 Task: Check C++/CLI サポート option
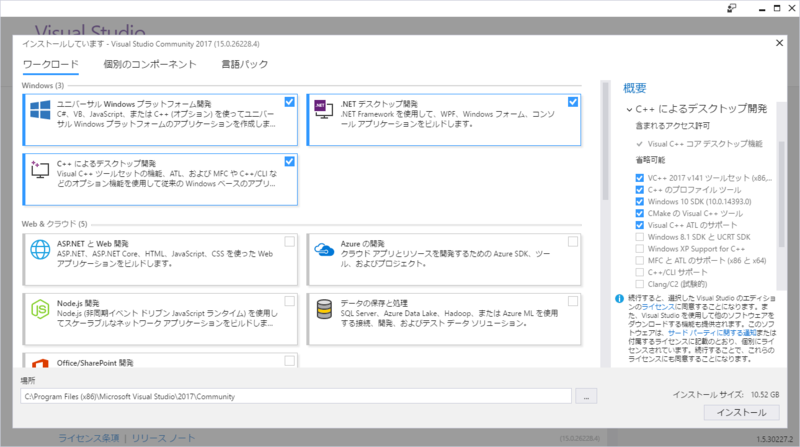pos(639,272)
